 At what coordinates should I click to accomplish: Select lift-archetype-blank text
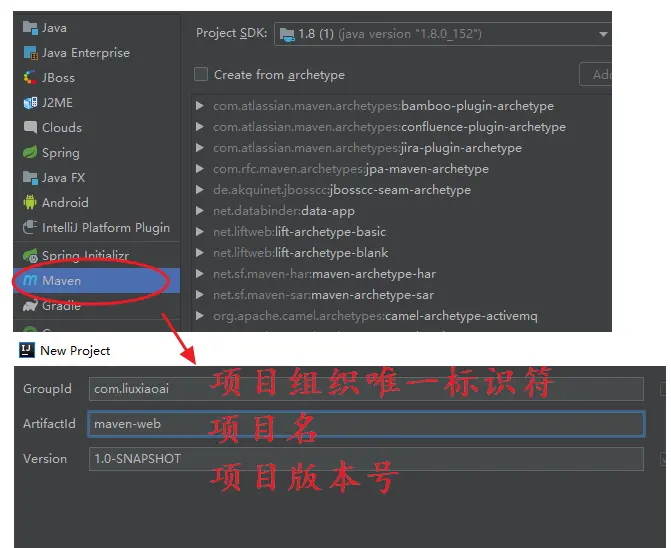[x=332, y=253]
